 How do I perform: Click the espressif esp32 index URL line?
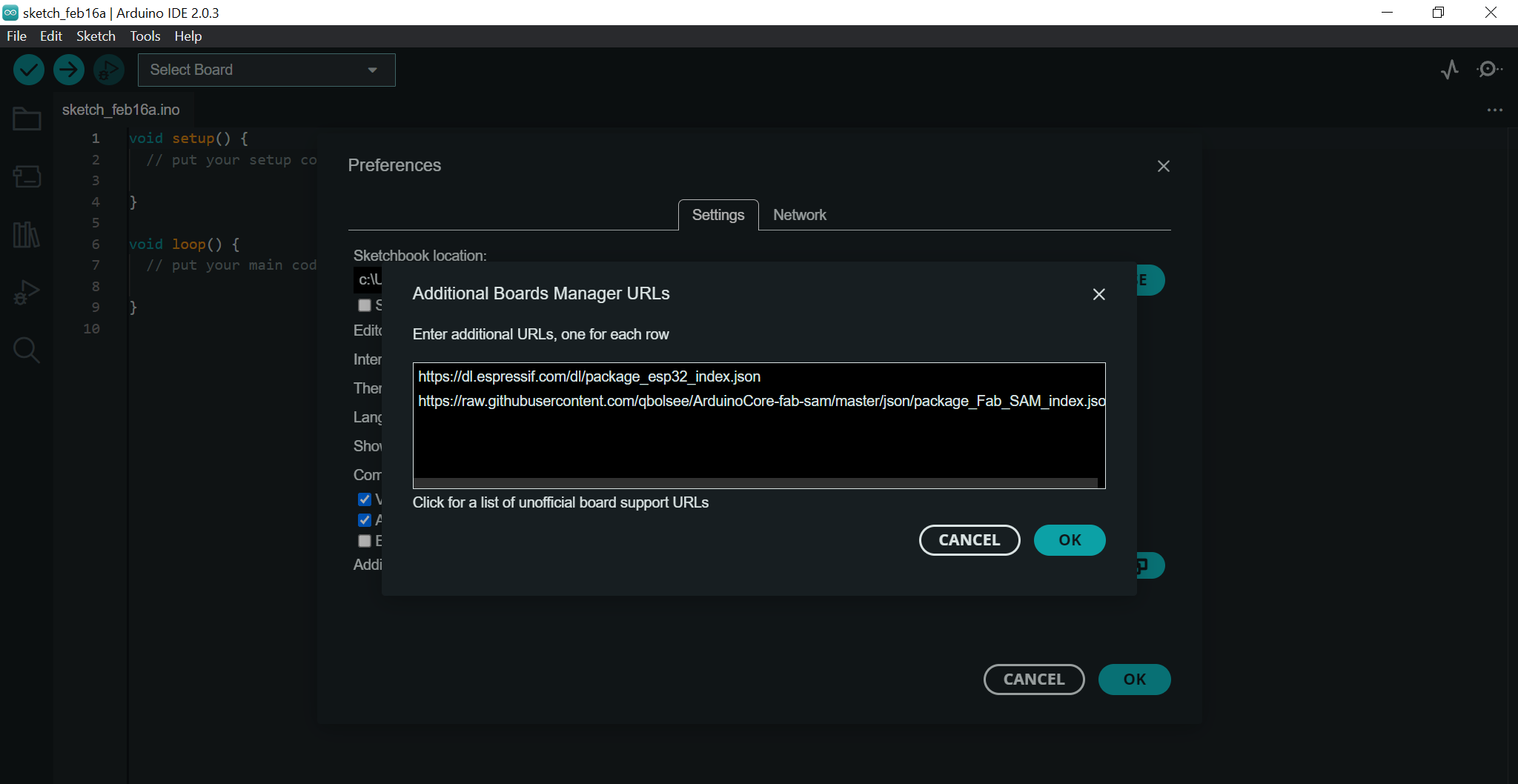click(589, 376)
